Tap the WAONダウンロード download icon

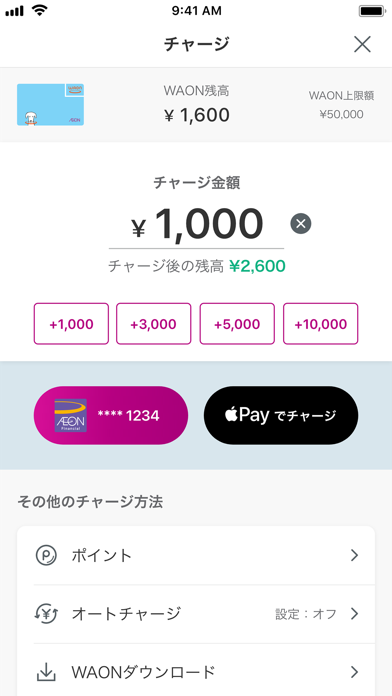pos(46,673)
